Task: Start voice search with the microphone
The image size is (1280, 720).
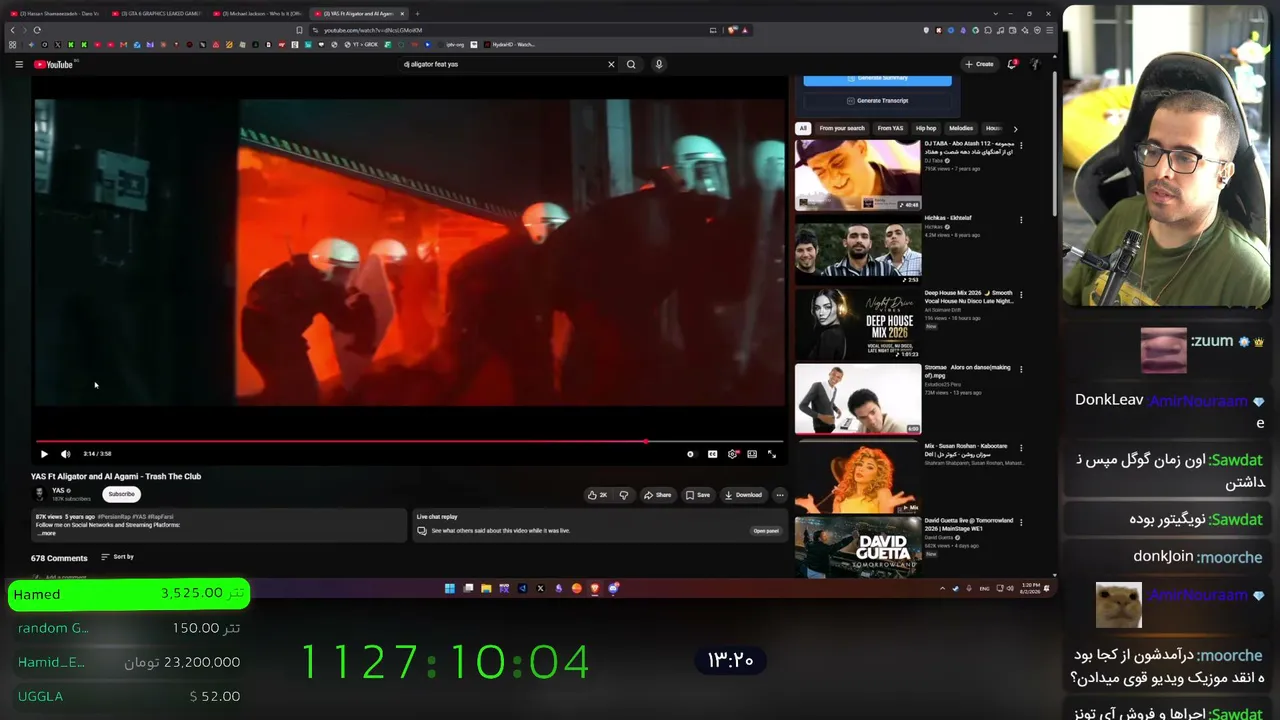Action: click(659, 64)
